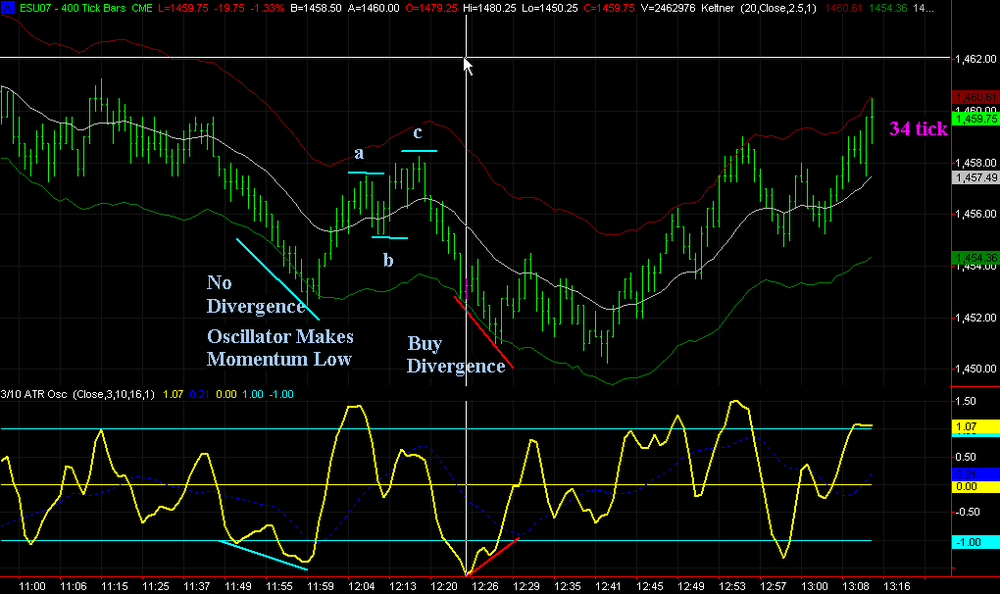Click the L=1459.75 last price readout

pyautogui.click(x=183, y=8)
